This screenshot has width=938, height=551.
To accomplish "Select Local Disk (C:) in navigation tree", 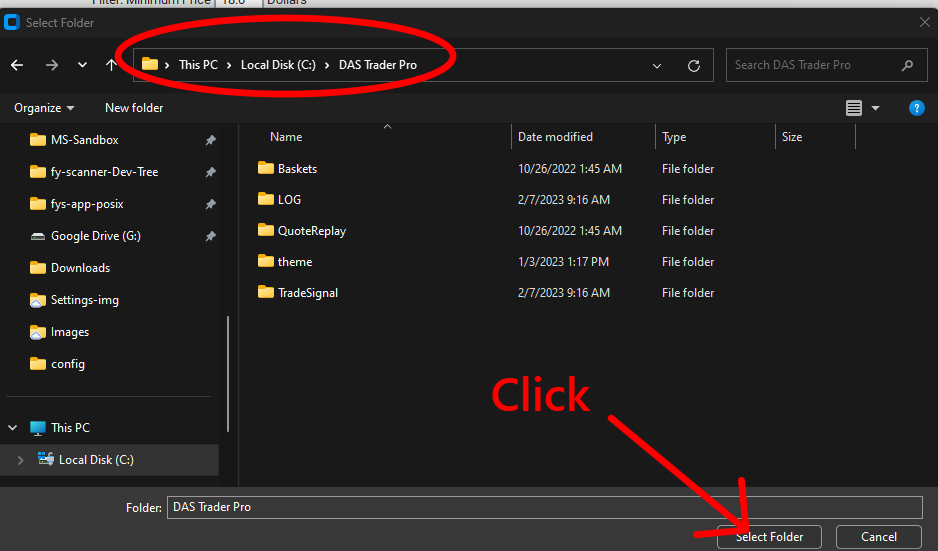I will click(96, 459).
